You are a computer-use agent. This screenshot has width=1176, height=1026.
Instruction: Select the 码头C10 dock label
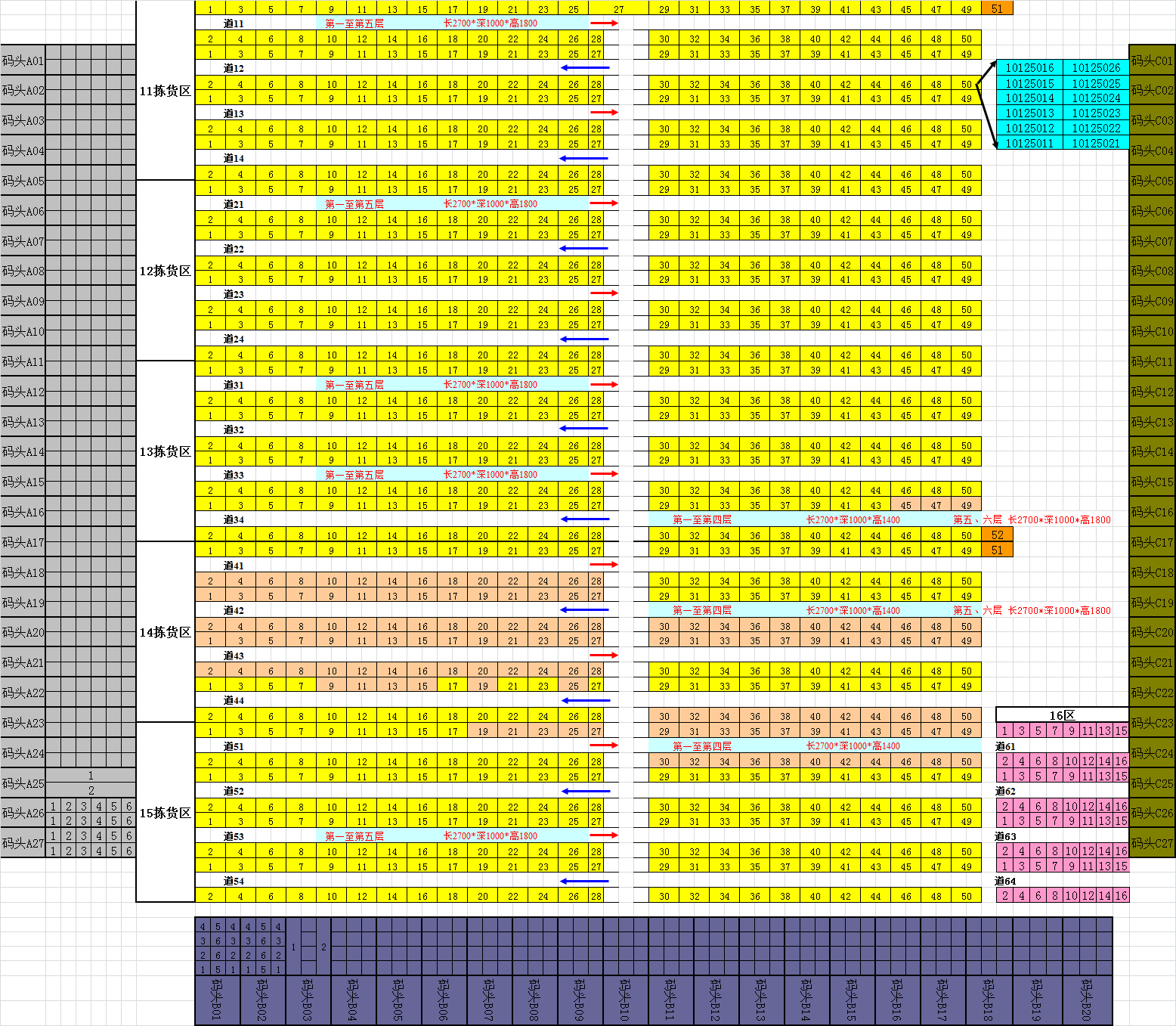coord(1152,331)
